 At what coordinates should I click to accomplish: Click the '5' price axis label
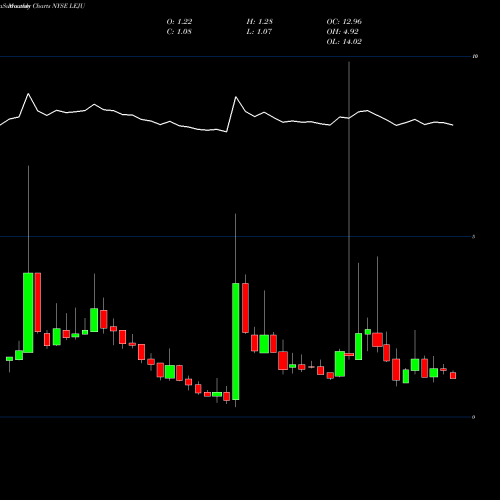pyautogui.click(x=474, y=237)
